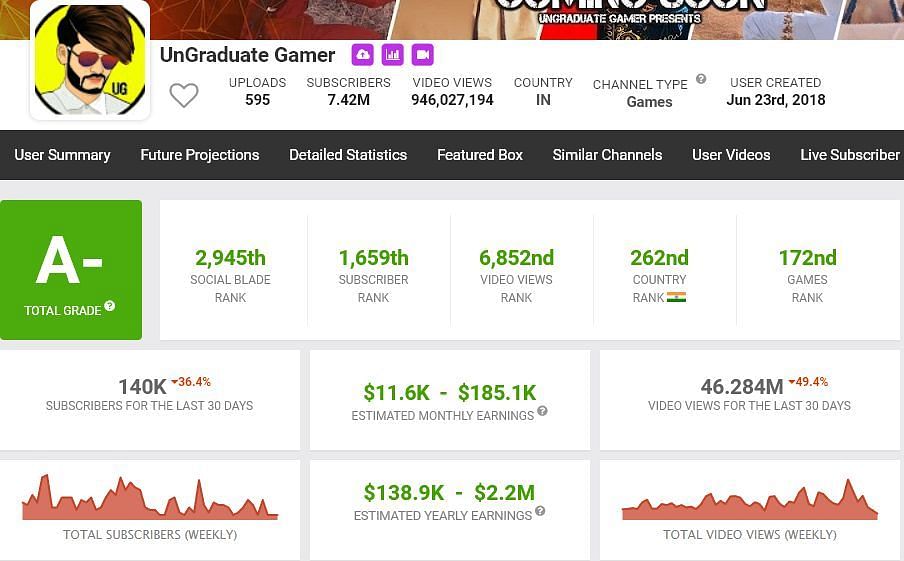
Task: Click help icon next to Channel Type
Action: tap(701, 79)
